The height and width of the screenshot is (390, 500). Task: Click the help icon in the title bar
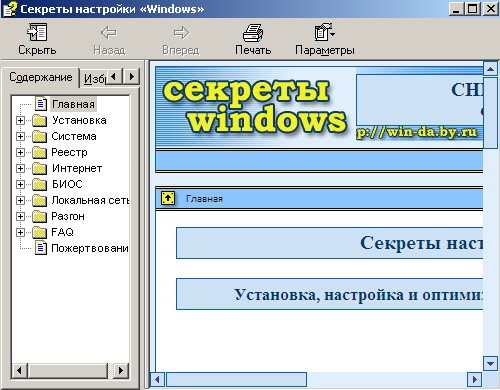tap(10, 9)
